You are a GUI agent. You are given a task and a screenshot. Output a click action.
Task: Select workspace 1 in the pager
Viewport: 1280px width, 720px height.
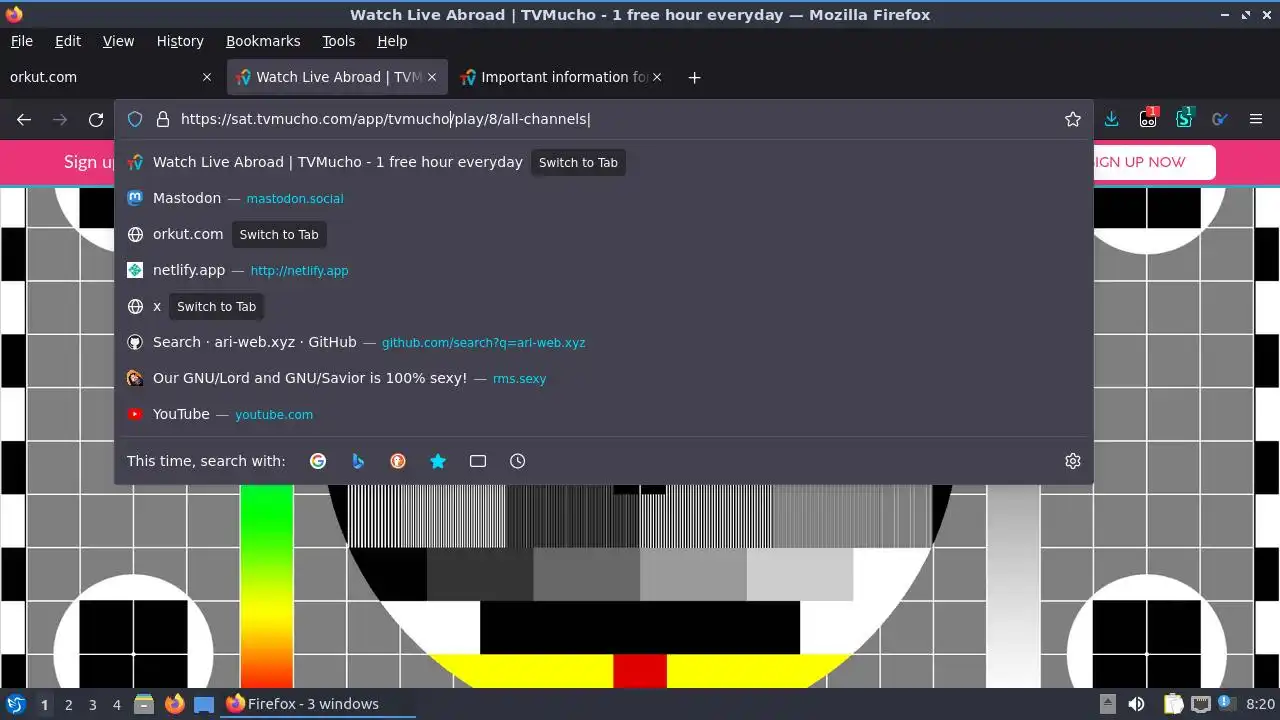click(44, 704)
